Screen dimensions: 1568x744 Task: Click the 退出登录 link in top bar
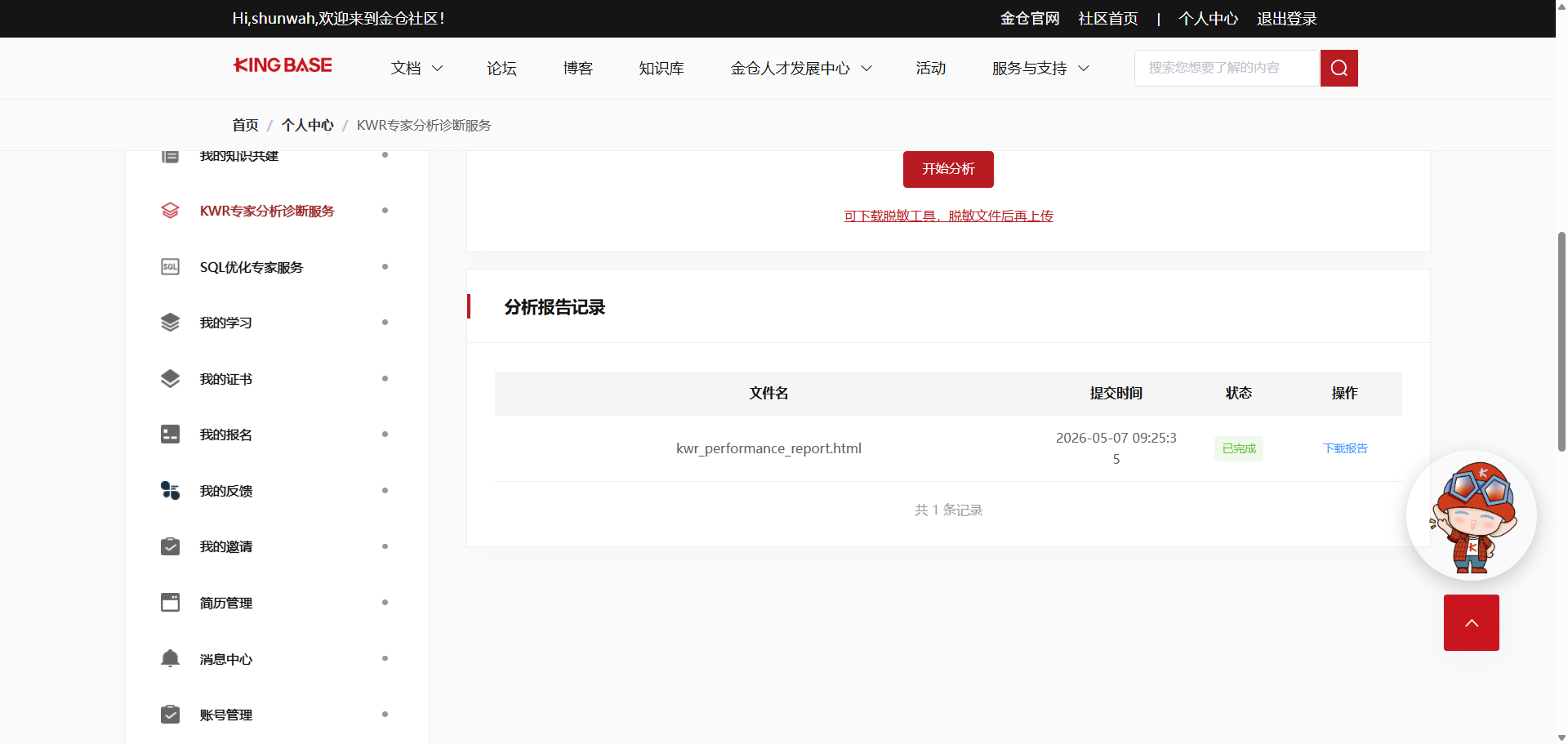point(1286,19)
